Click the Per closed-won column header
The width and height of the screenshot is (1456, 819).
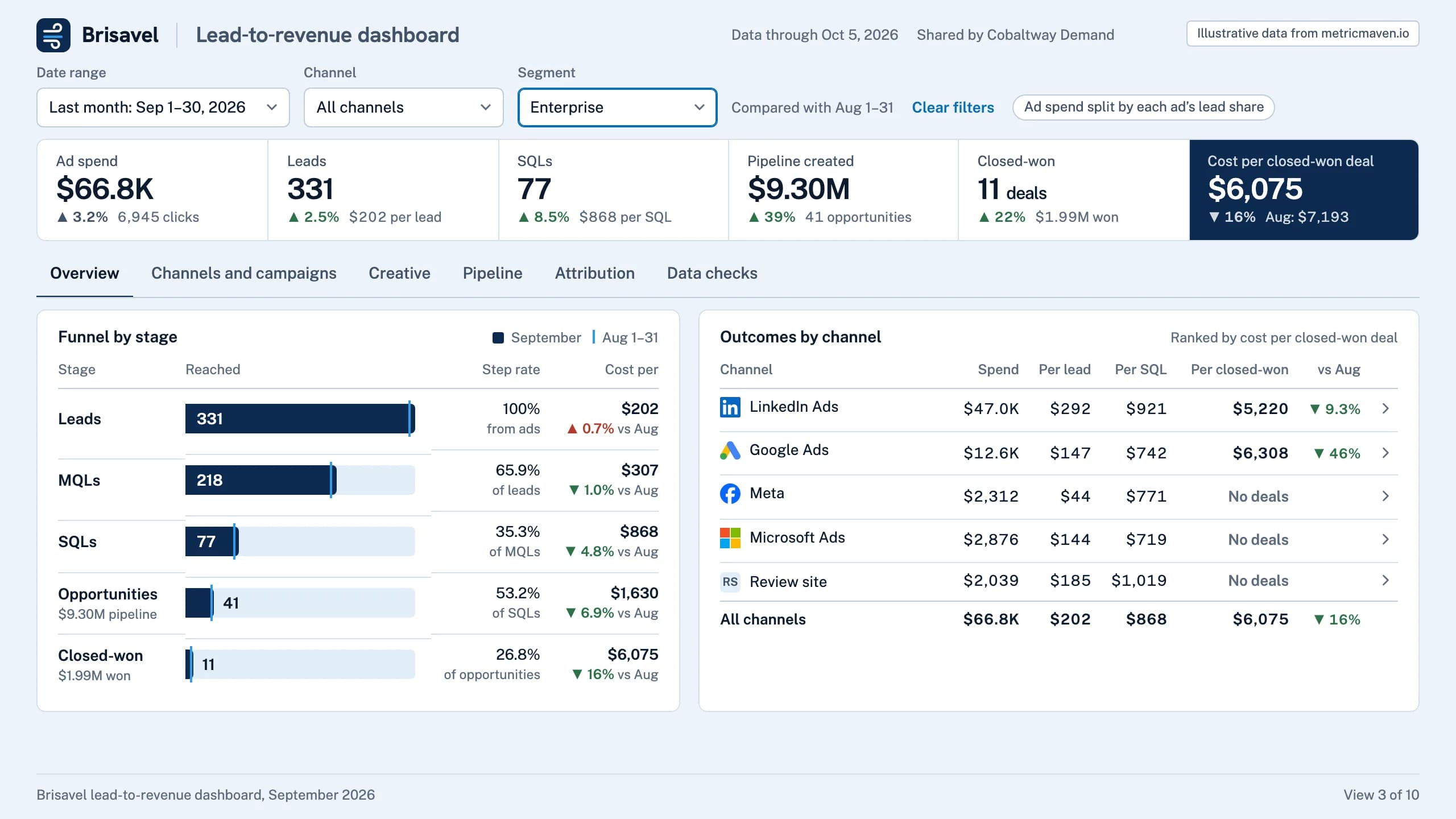(1239, 370)
